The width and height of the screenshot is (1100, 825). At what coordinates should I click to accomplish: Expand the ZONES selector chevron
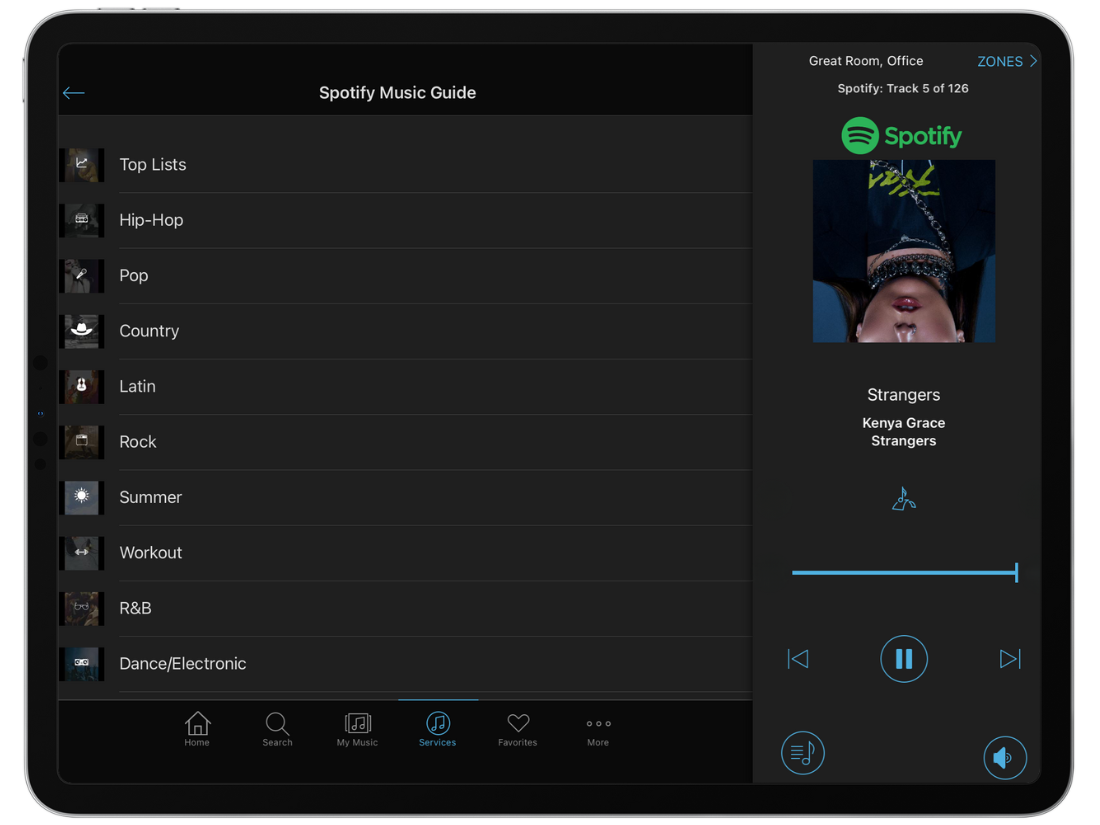point(1036,61)
